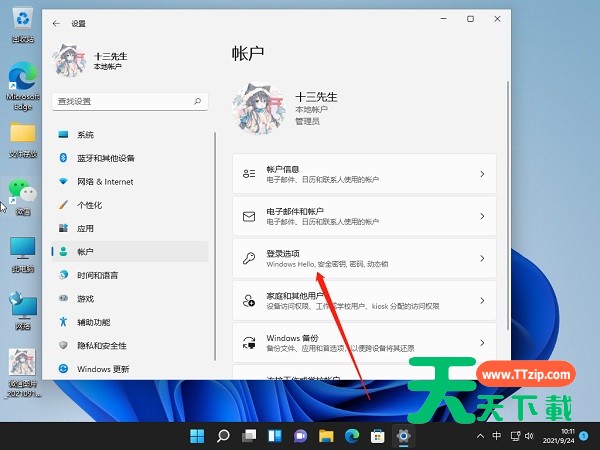This screenshot has width=600, height=450.
Task: Select 帐户 (Accounts) in sidebar
Action: (130, 251)
